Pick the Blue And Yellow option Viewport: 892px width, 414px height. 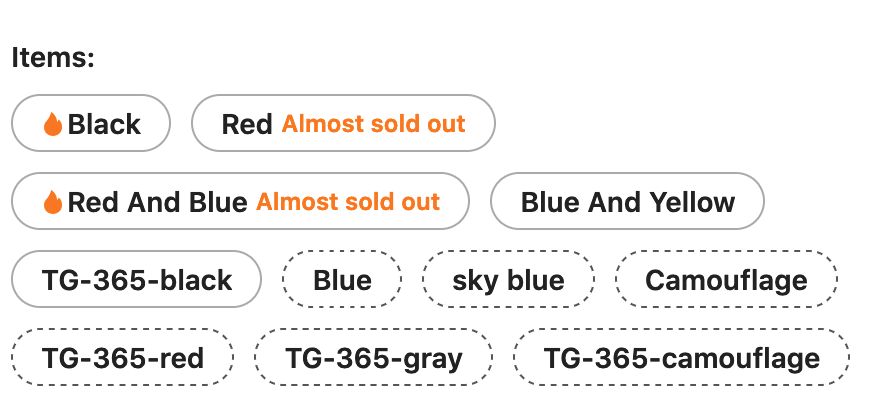tap(627, 202)
